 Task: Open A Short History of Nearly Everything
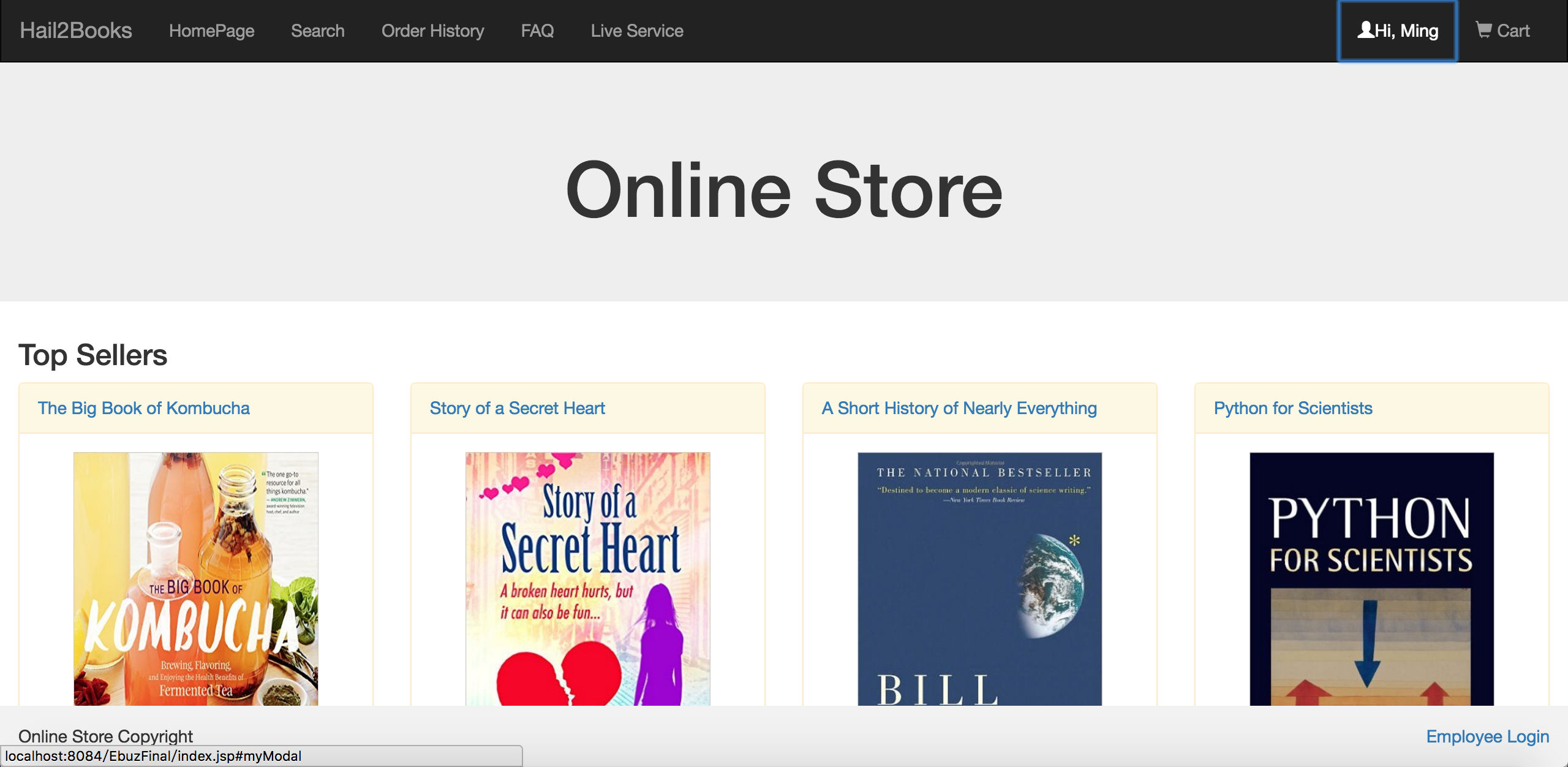coord(959,408)
